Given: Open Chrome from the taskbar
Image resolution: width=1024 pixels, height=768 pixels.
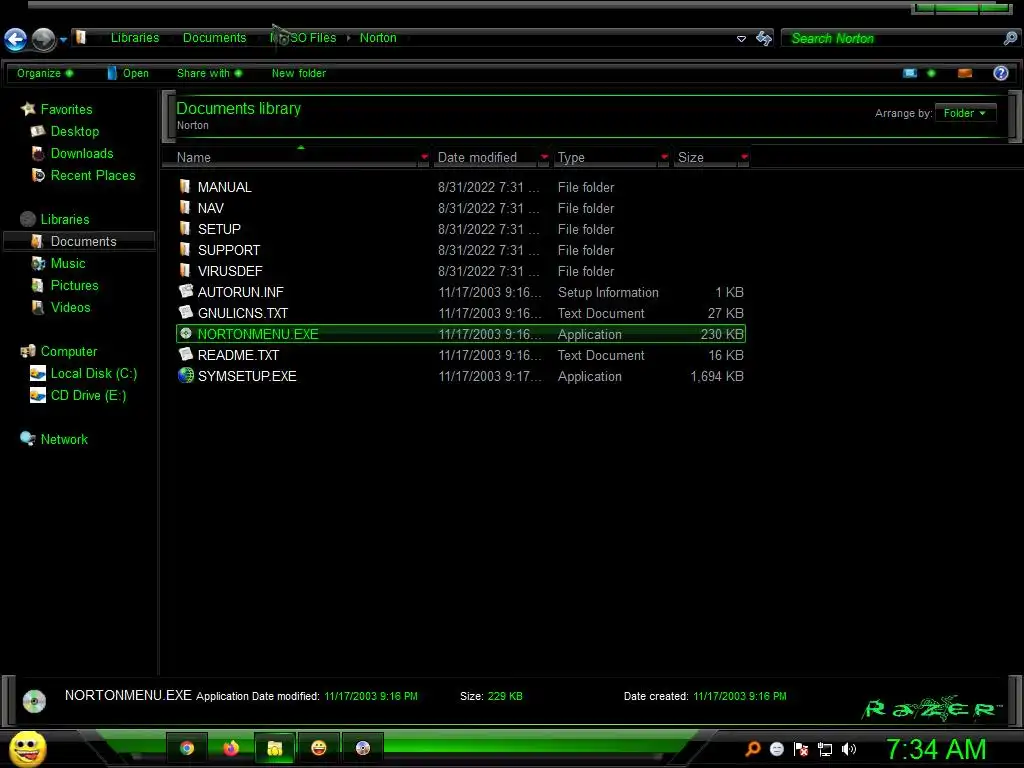Looking at the screenshot, I should pos(187,748).
